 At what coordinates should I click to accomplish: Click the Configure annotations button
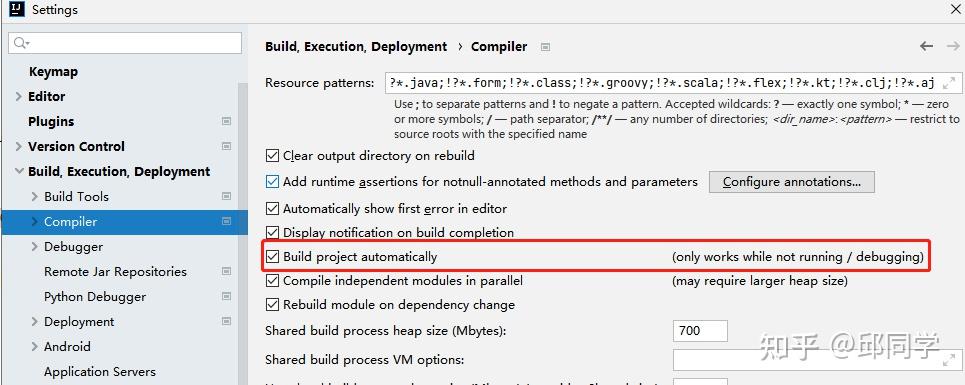tap(791, 182)
